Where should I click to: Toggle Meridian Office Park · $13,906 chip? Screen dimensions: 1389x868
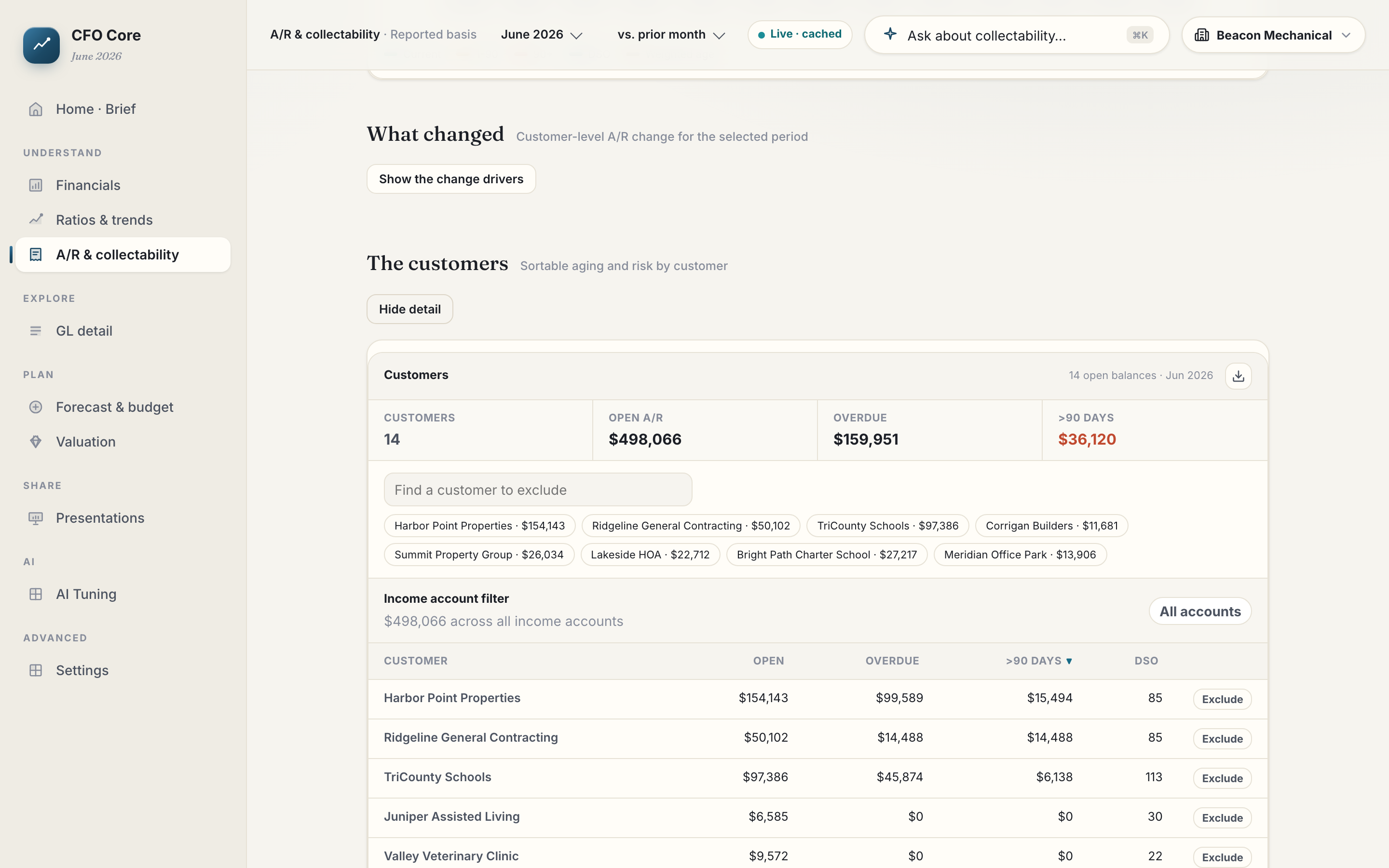coord(1020,555)
